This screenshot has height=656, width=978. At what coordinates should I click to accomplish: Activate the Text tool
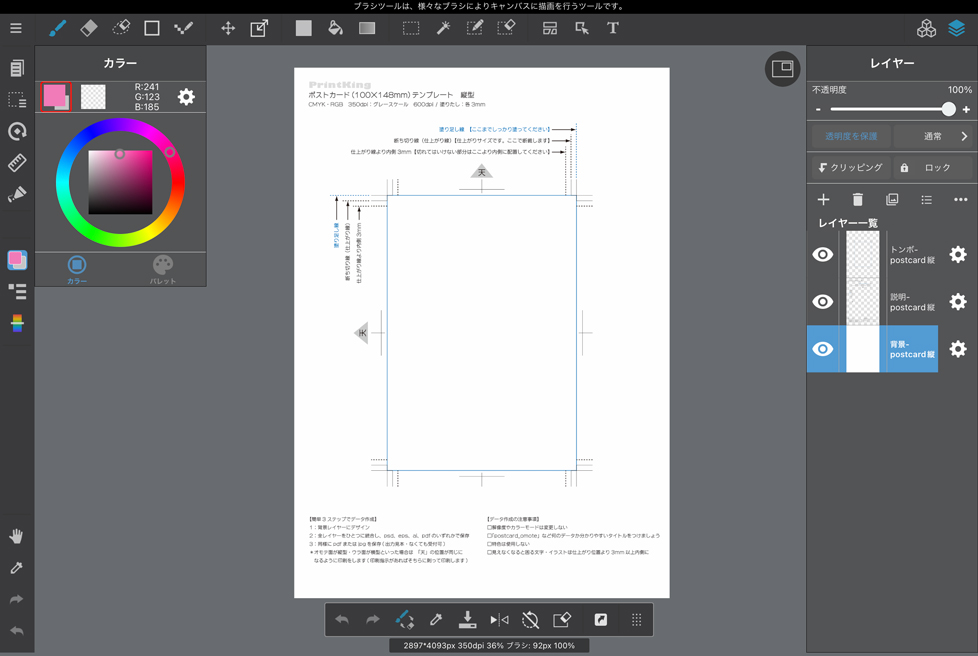(x=613, y=28)
